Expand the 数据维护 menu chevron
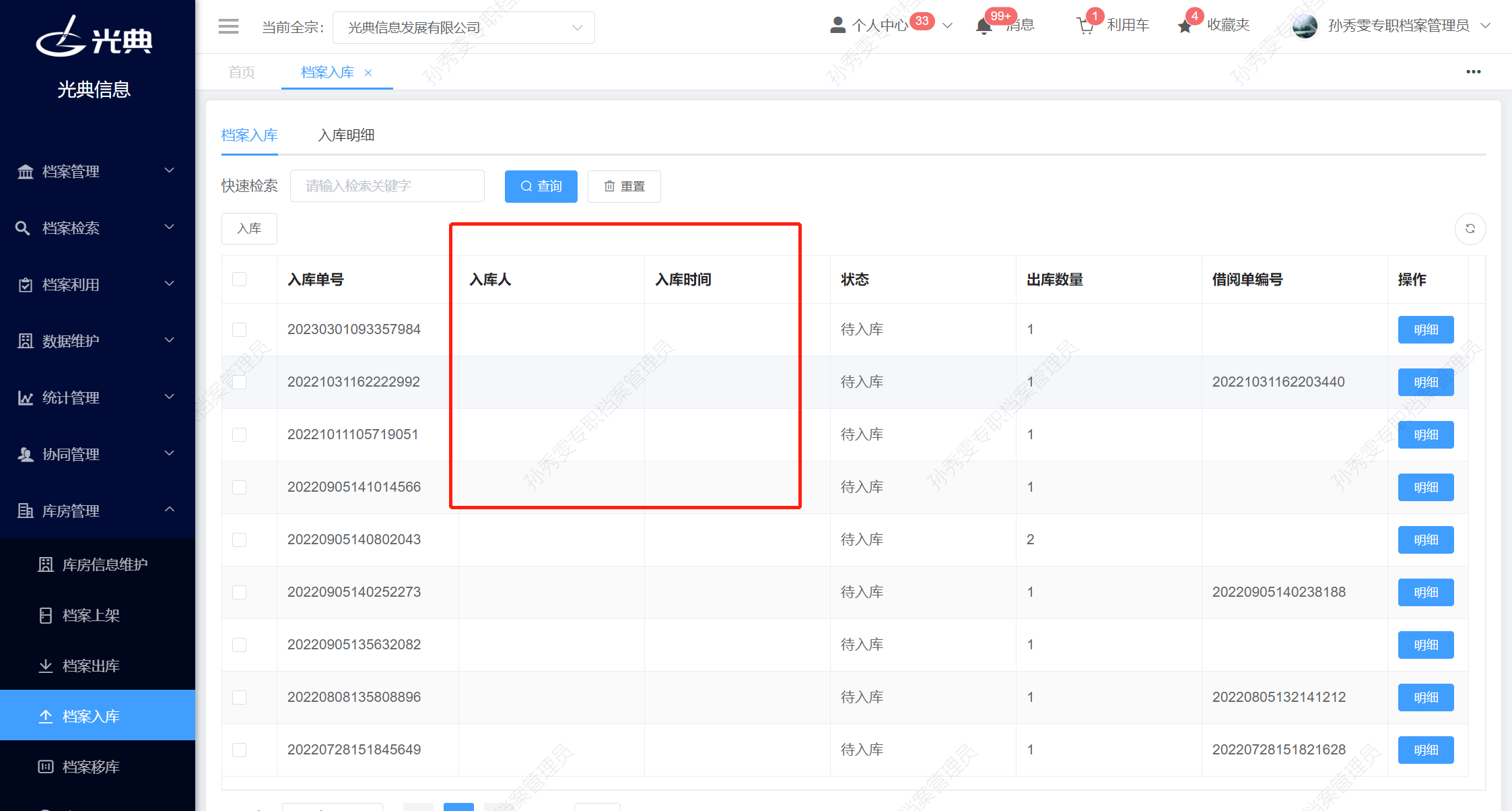The height and width of the screenshot is (811, 1512). pos(170,340)
